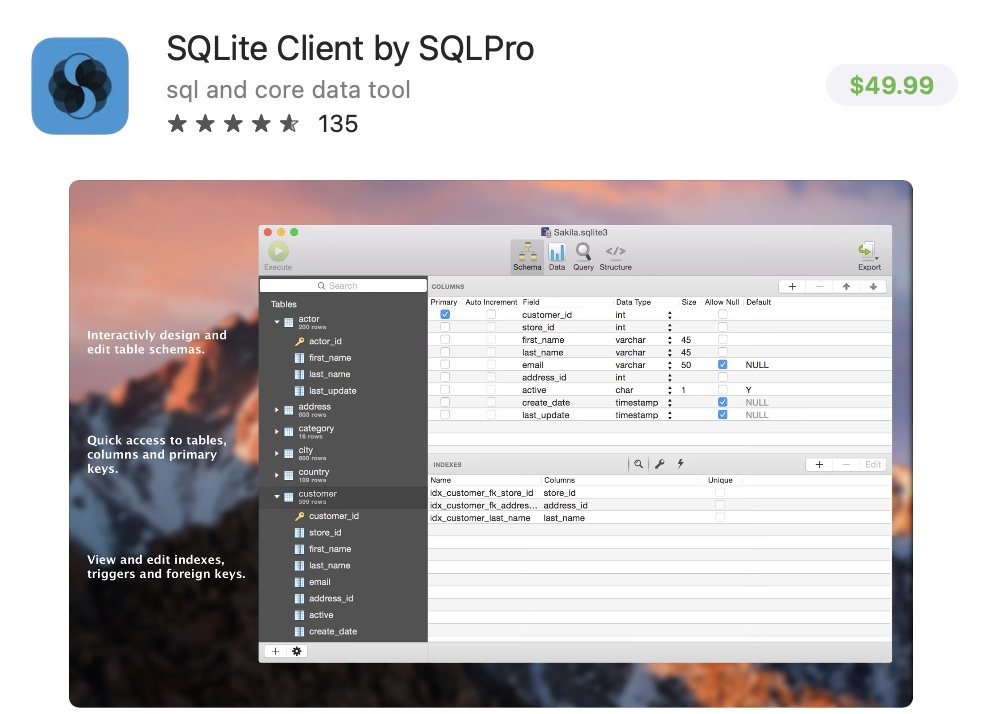Screen dimensions: 998x714
Task: Click the indexes search magnifier icon
Action: pos(638,464)
